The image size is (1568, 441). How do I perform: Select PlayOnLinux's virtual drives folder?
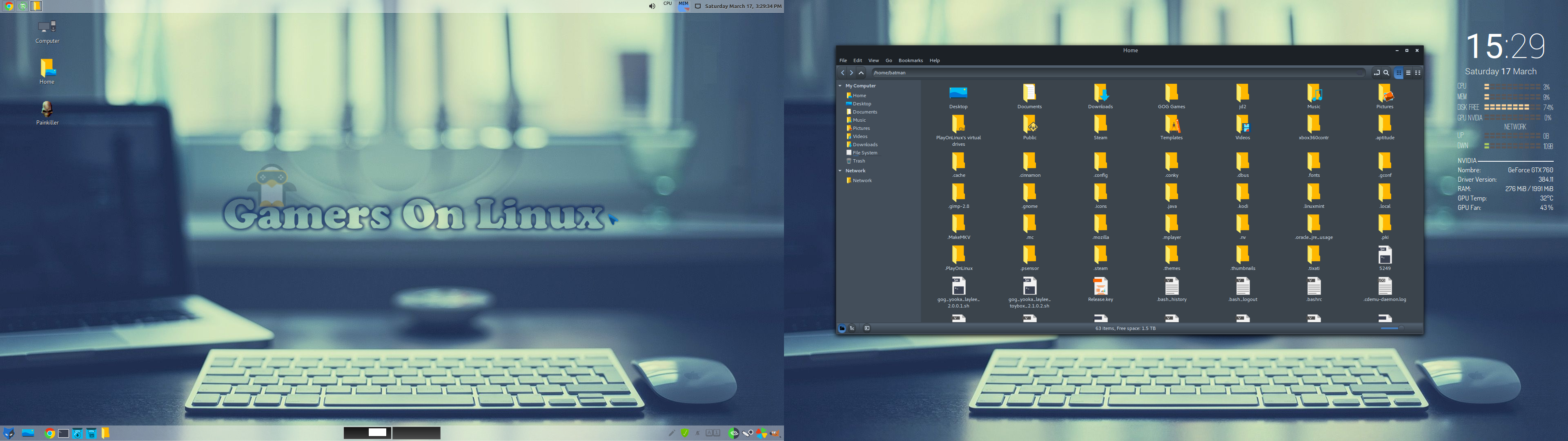pos(958,131)
